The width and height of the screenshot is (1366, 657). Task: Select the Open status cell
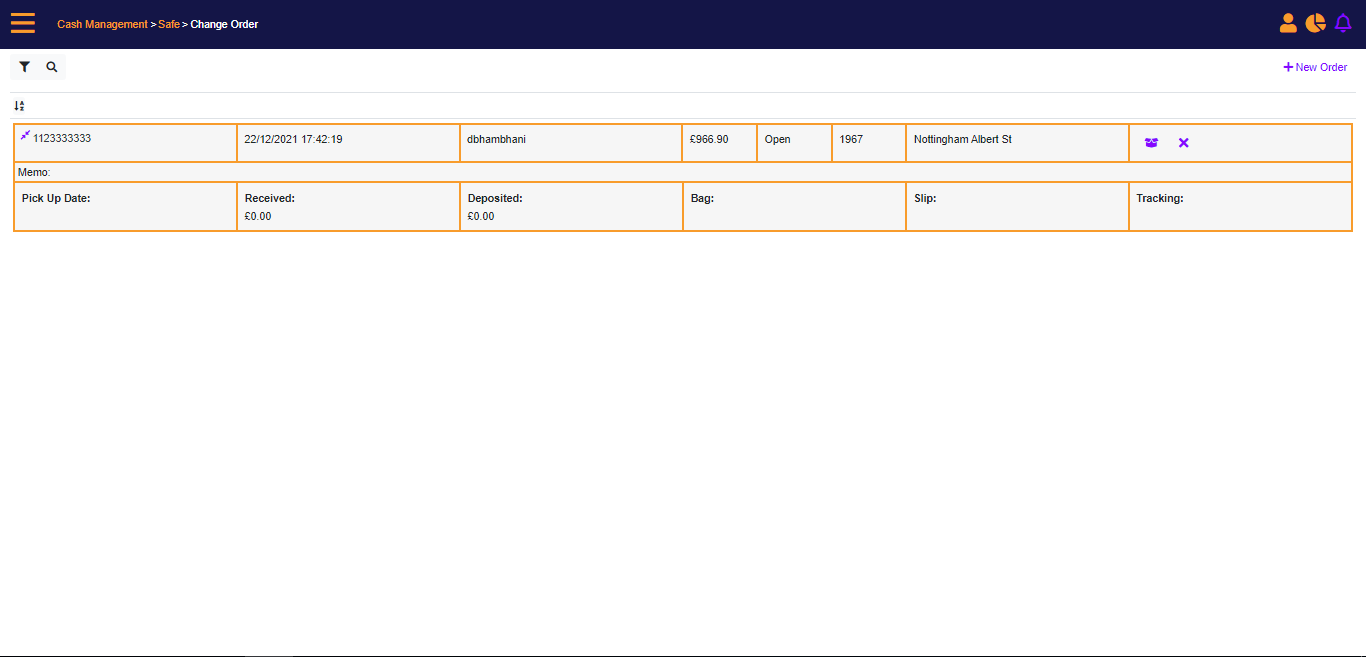(794, 143)
